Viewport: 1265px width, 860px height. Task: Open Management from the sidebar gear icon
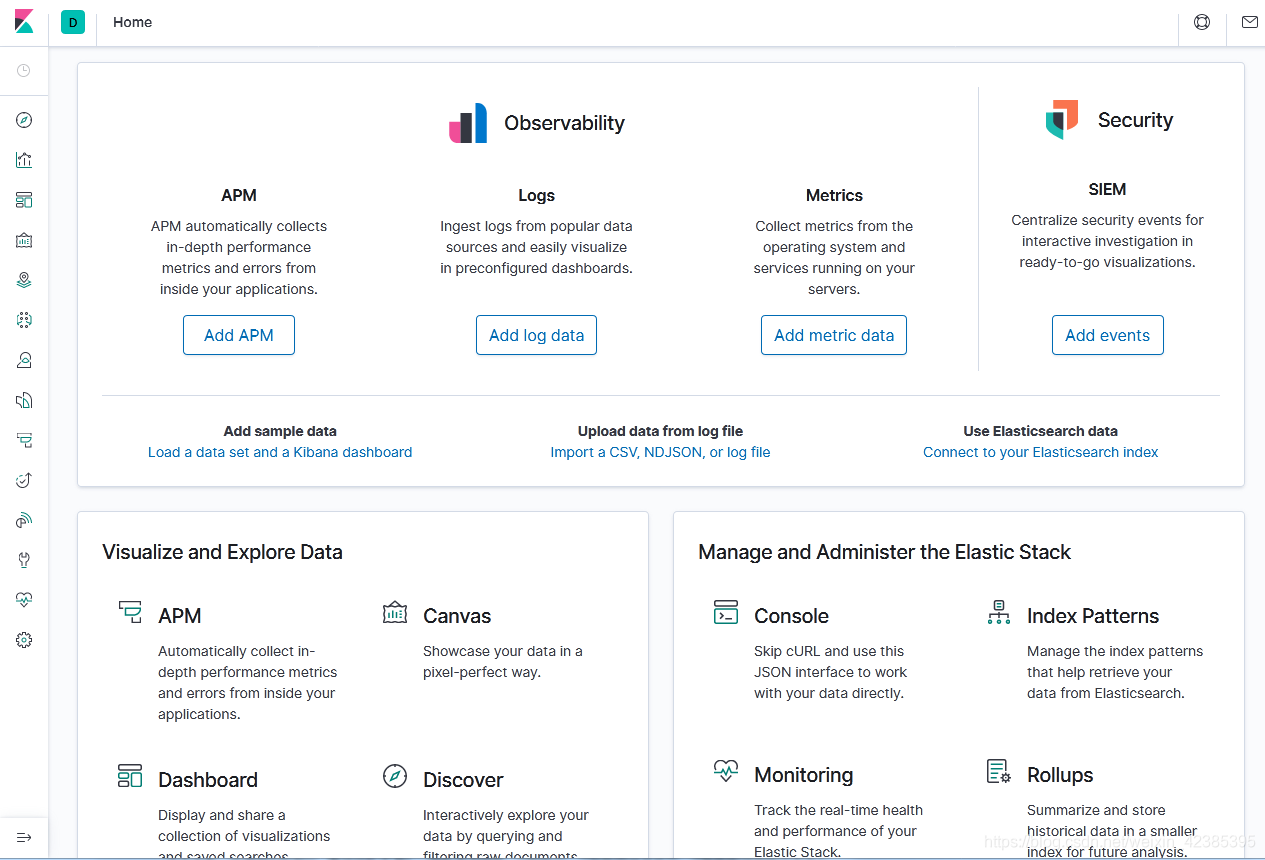(24, 640)
